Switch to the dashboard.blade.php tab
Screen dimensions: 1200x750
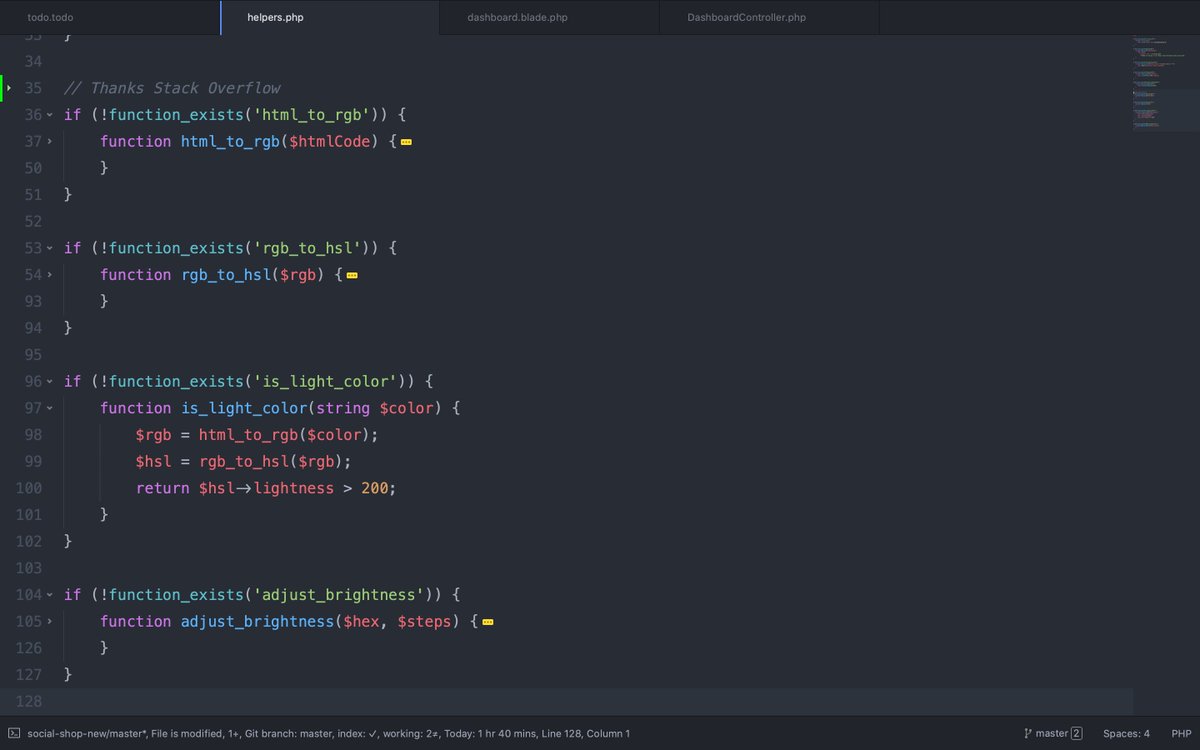(516, 17)
